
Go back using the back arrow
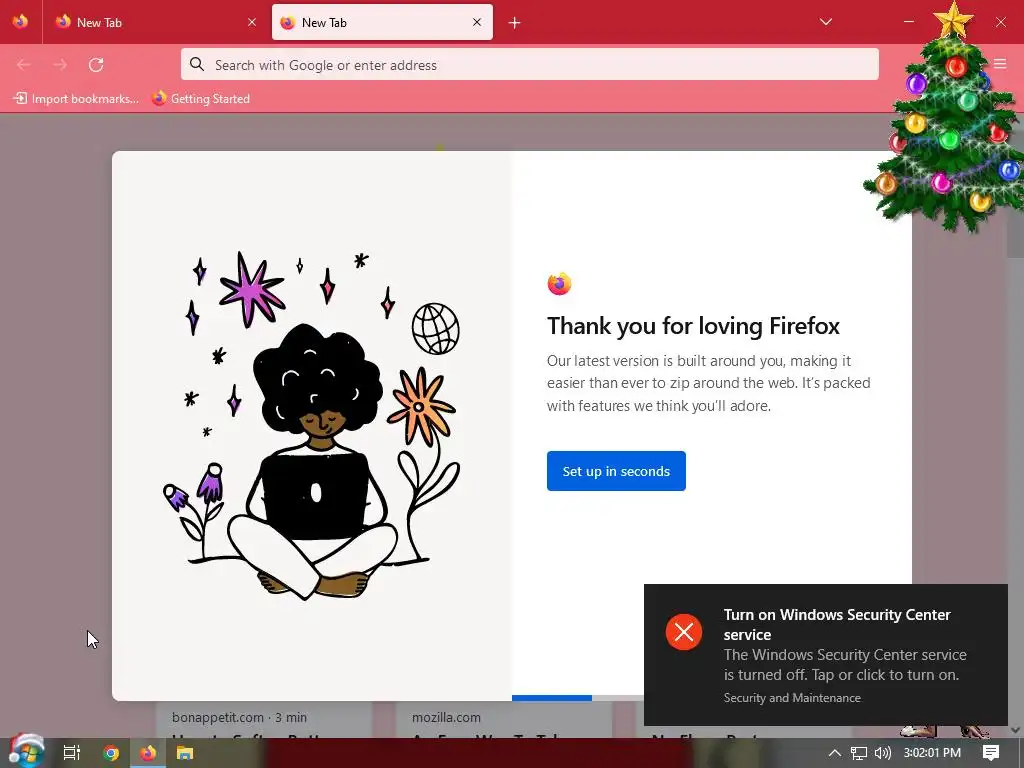pyautogui.click(x=24, y=65)
